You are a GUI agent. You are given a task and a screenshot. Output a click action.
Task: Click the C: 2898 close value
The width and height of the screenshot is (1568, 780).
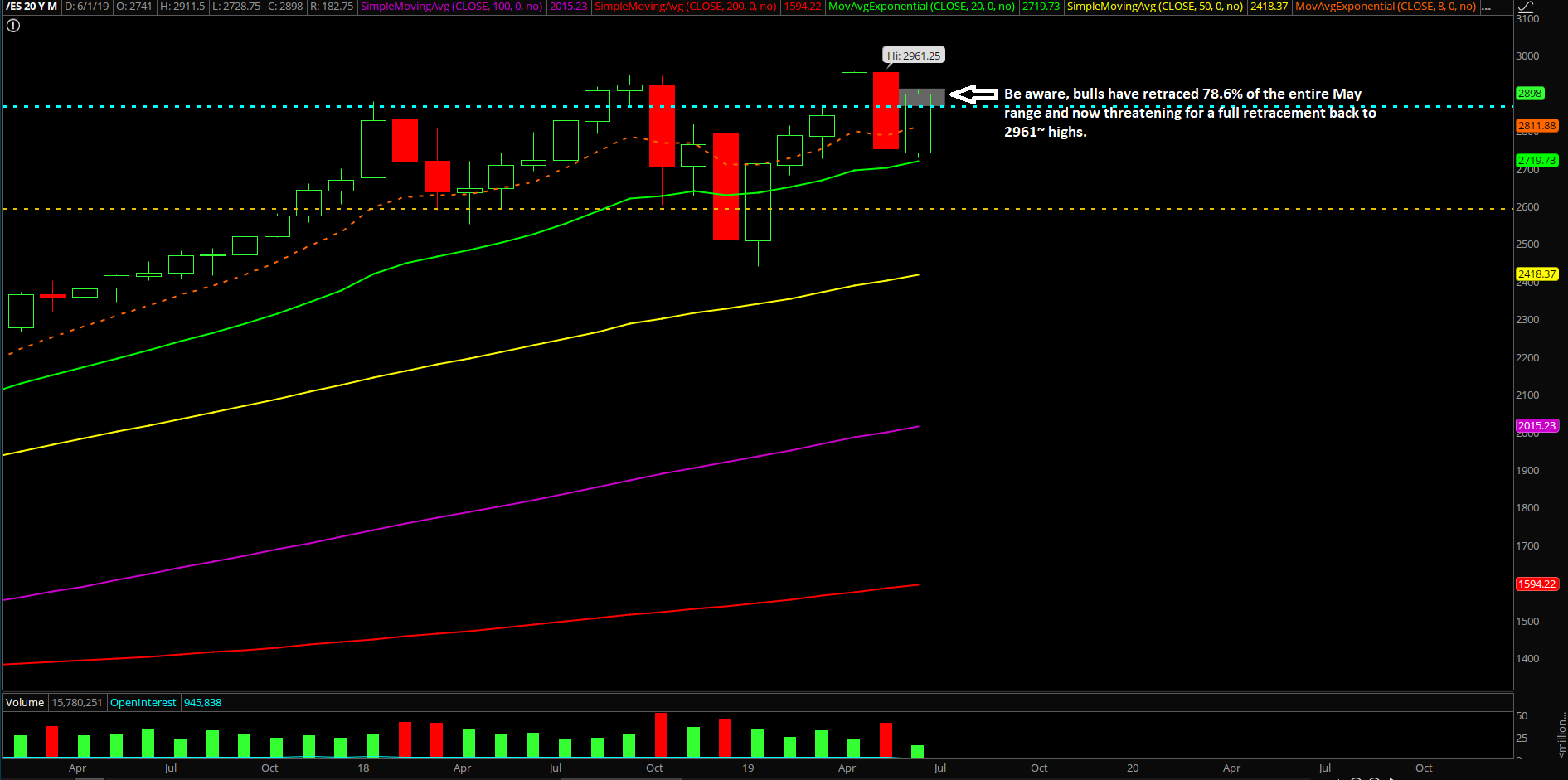point(285,7)
